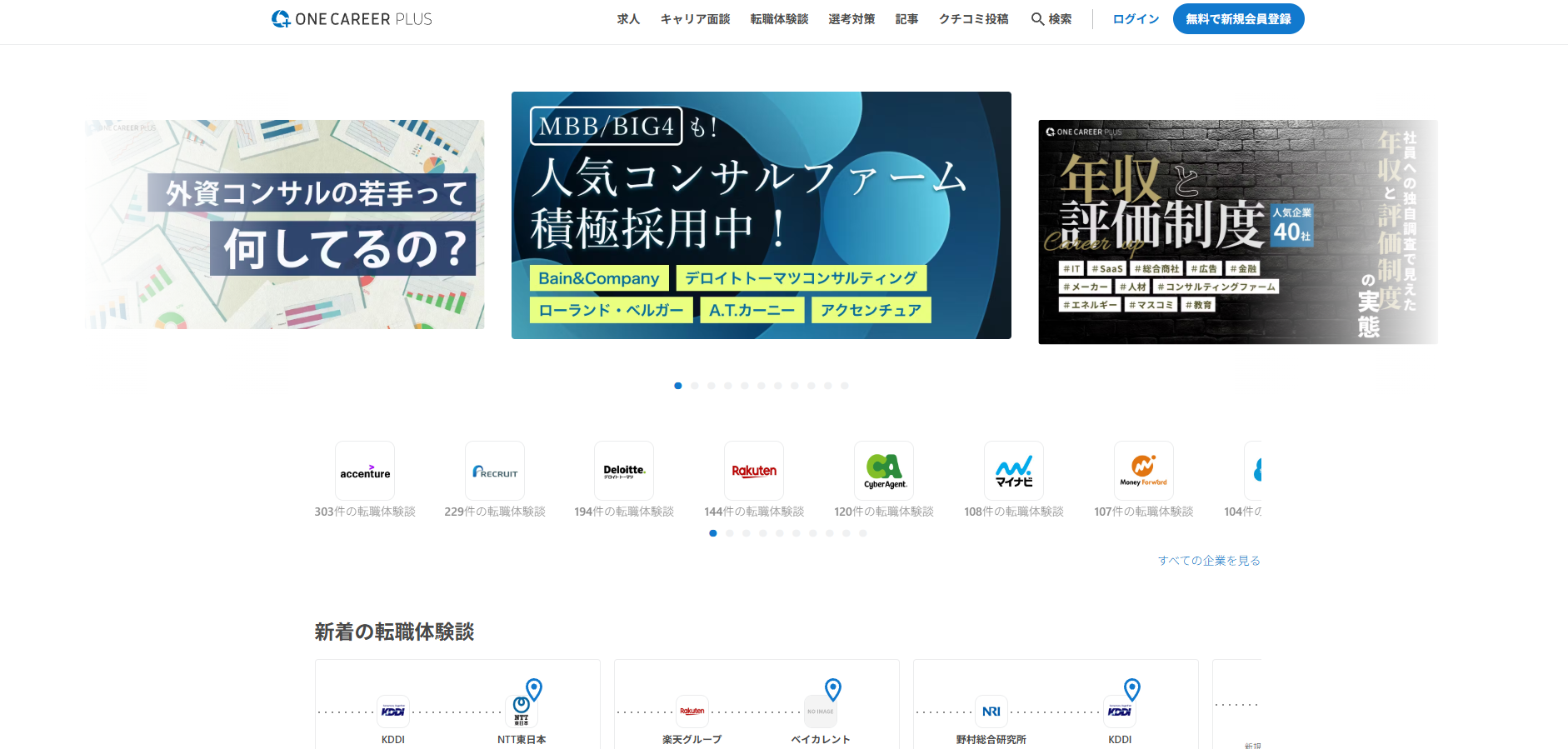
Task: Open the KDDI to NTT東日本 experience card
Action: coord(457,708)
